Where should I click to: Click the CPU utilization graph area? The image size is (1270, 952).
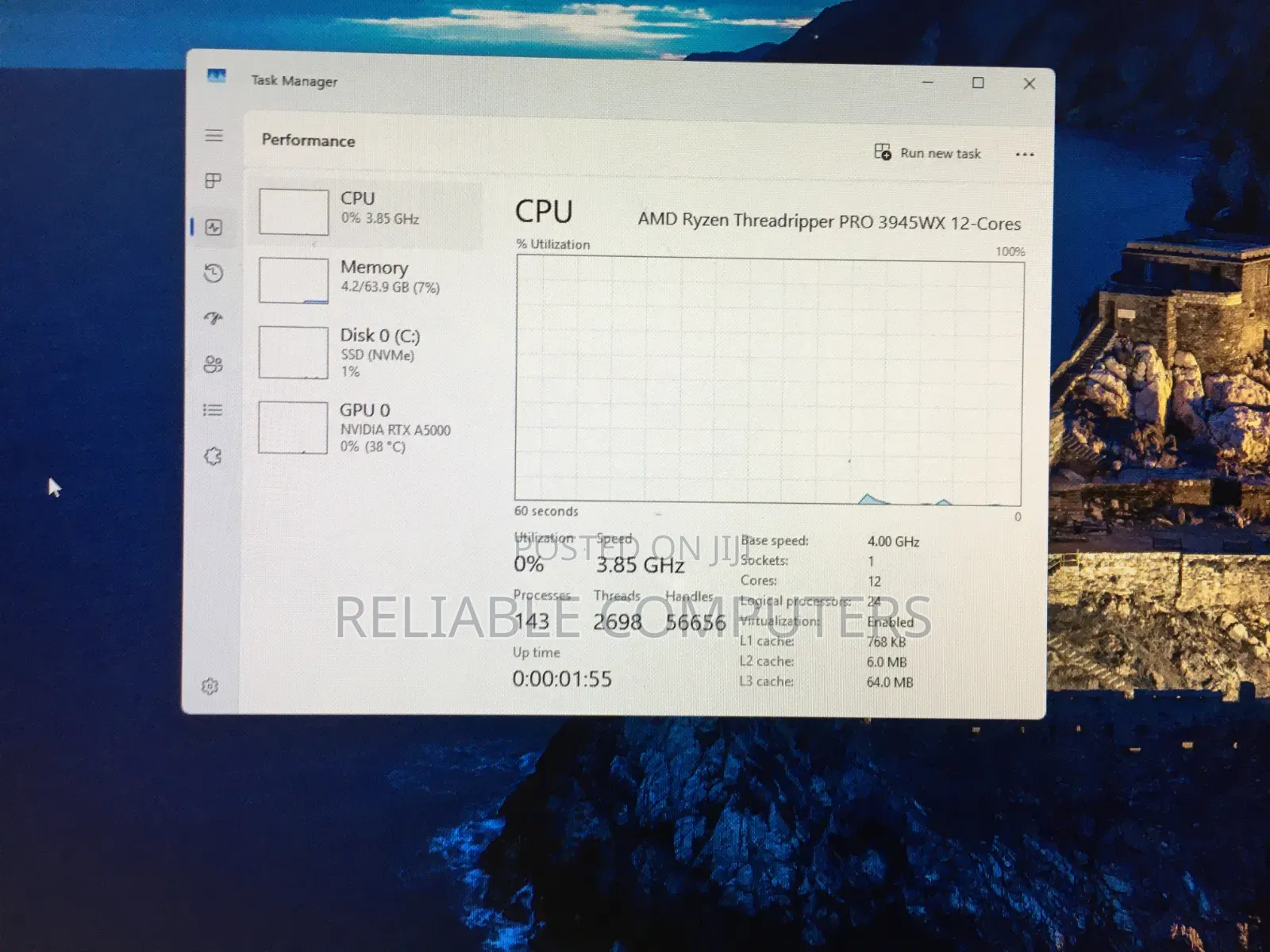(x=769, y=380)
